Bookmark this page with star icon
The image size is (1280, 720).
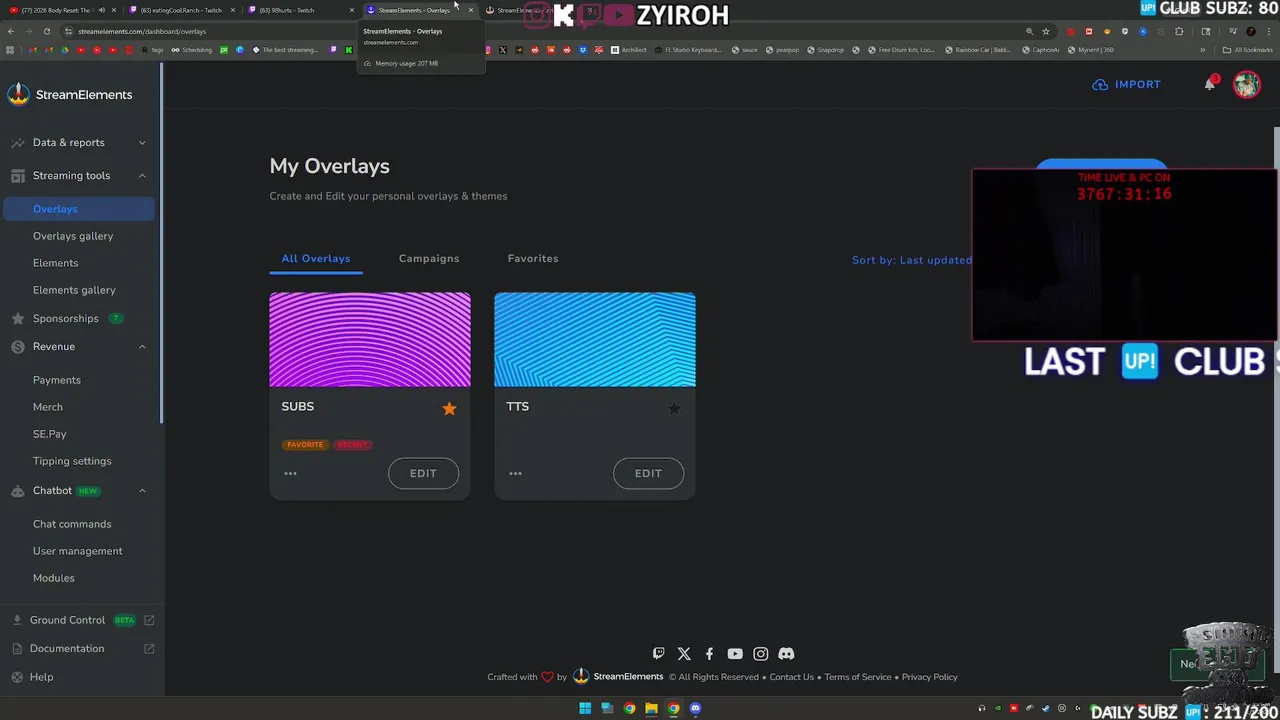pyautogui.click(x=1046, y=31)
